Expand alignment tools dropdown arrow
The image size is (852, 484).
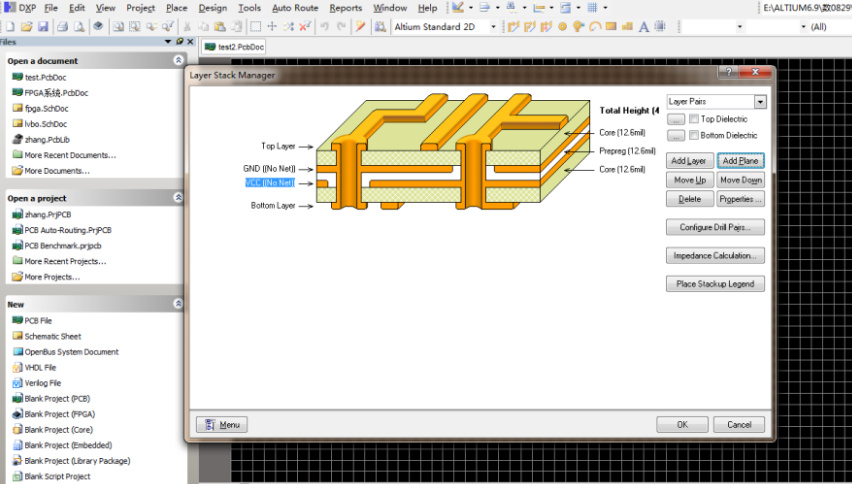click(497, 8)
